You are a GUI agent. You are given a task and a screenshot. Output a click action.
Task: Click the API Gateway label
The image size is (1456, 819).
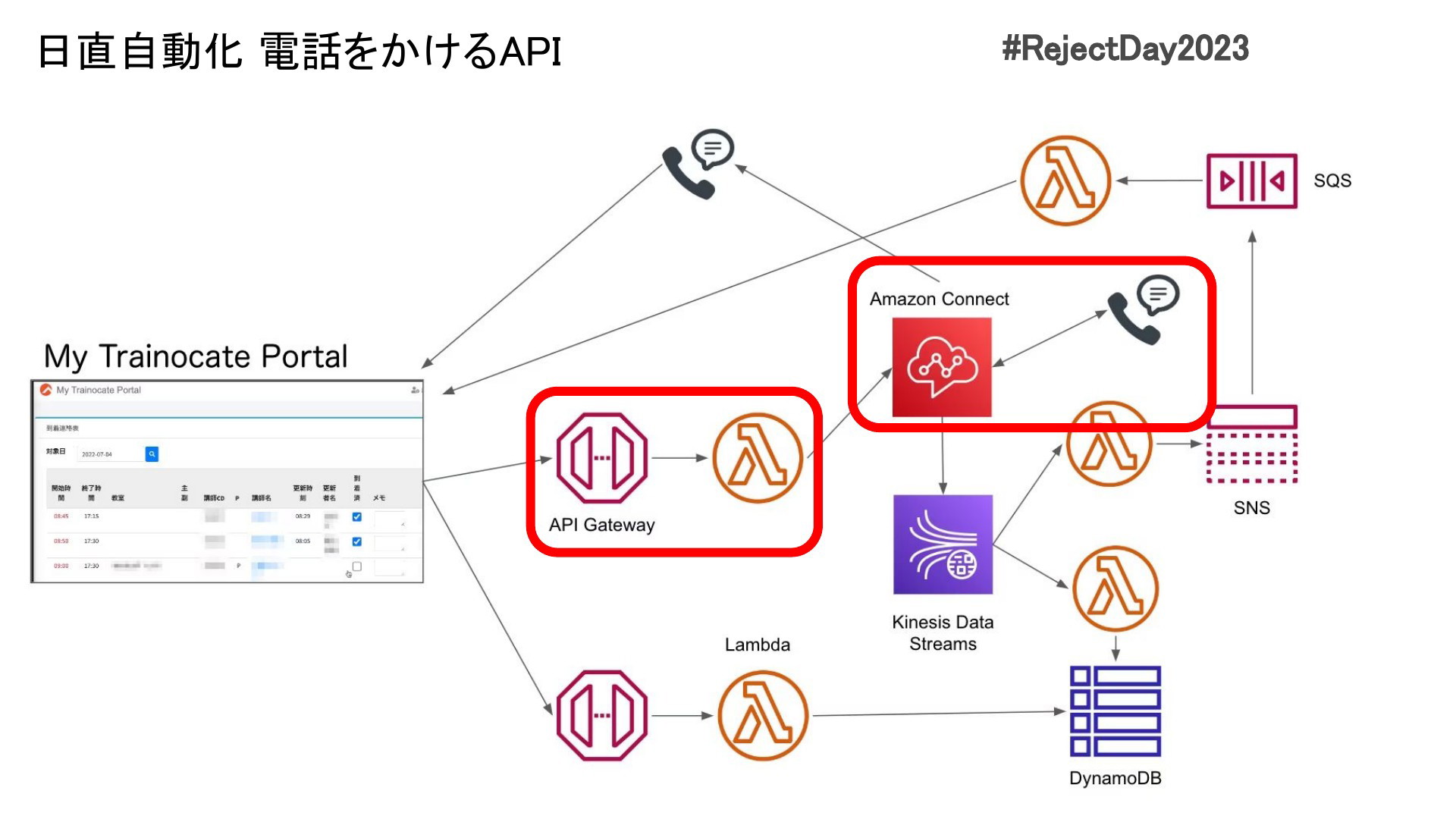pos(601,526)
